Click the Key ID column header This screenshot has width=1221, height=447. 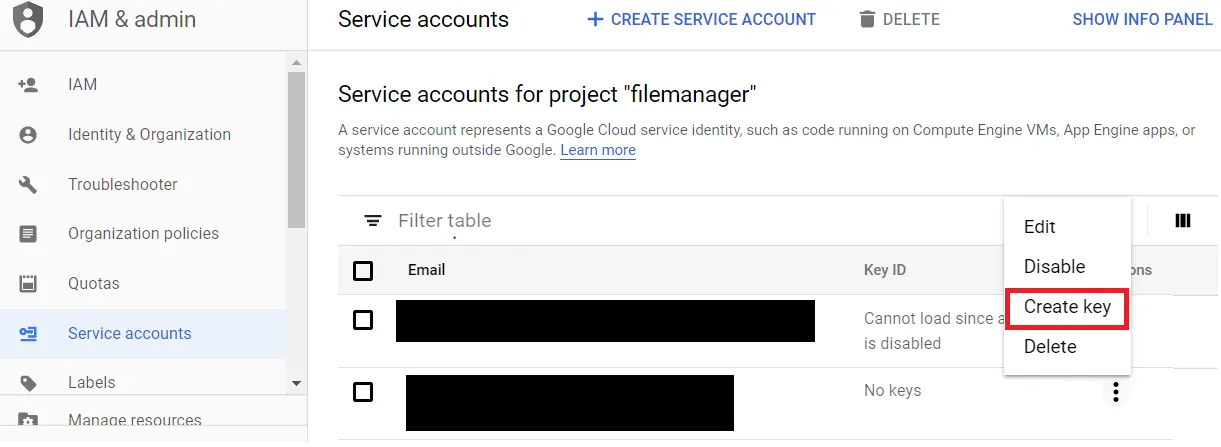(885, 270)
